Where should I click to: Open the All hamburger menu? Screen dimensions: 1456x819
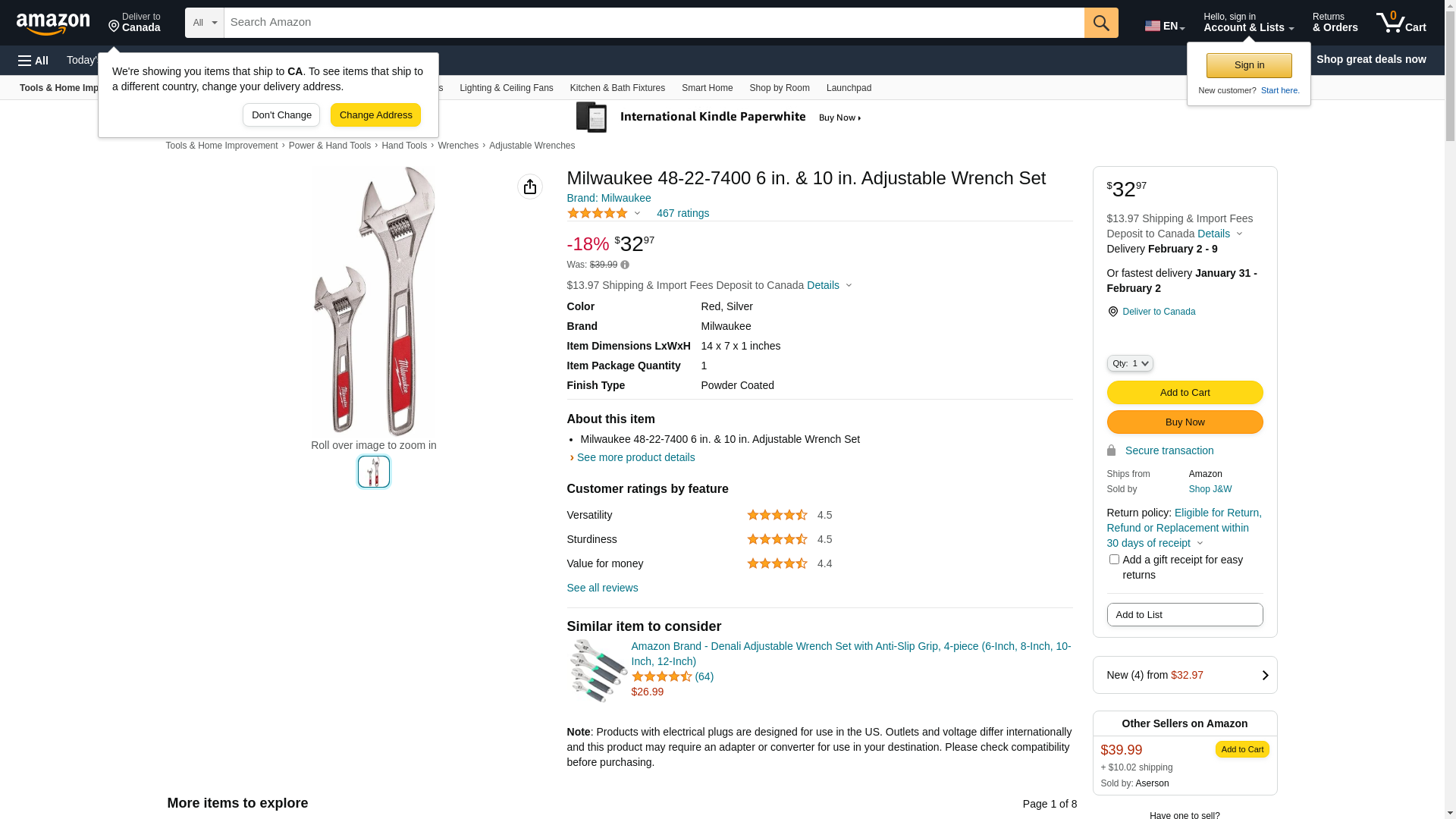[x=33, y=61]
